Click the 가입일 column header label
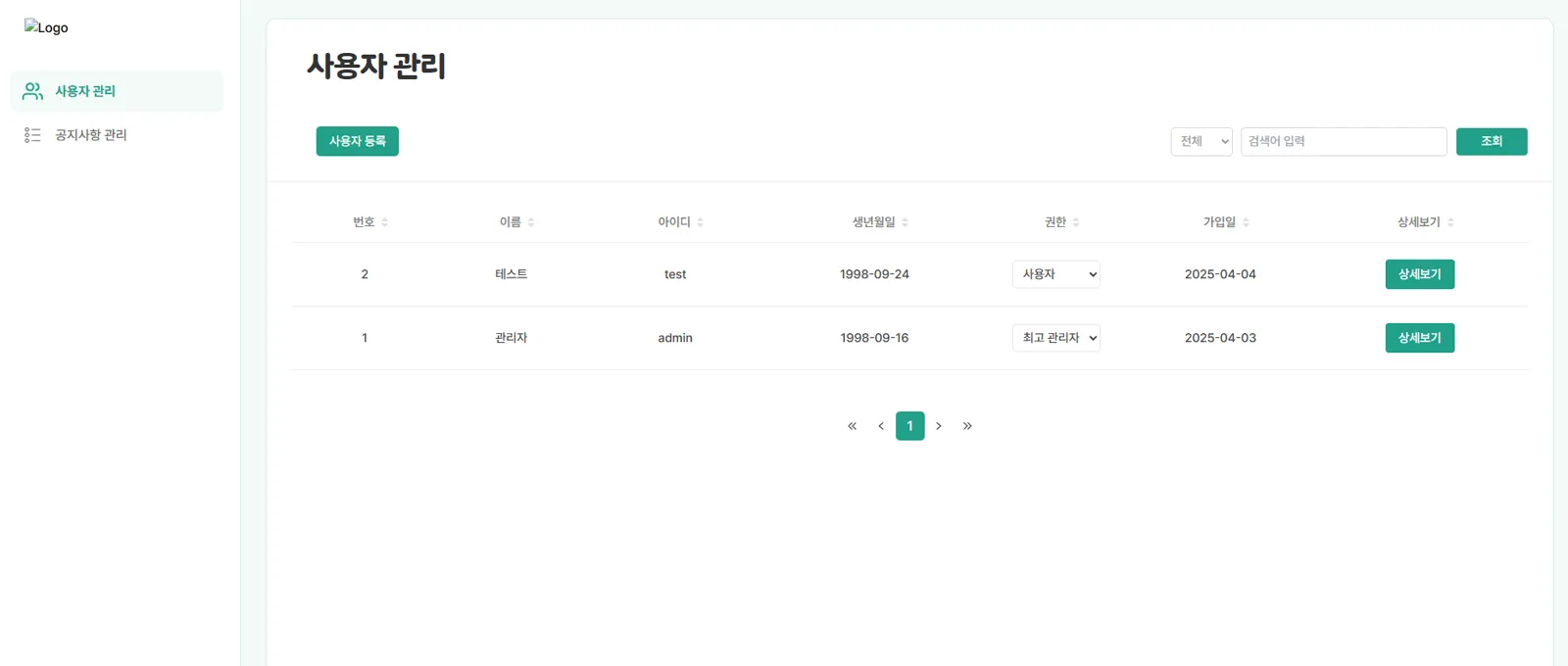Image resolution: width=1568 pixels, height=666 pixels. pyautogui.click(x=1220, y=222)
